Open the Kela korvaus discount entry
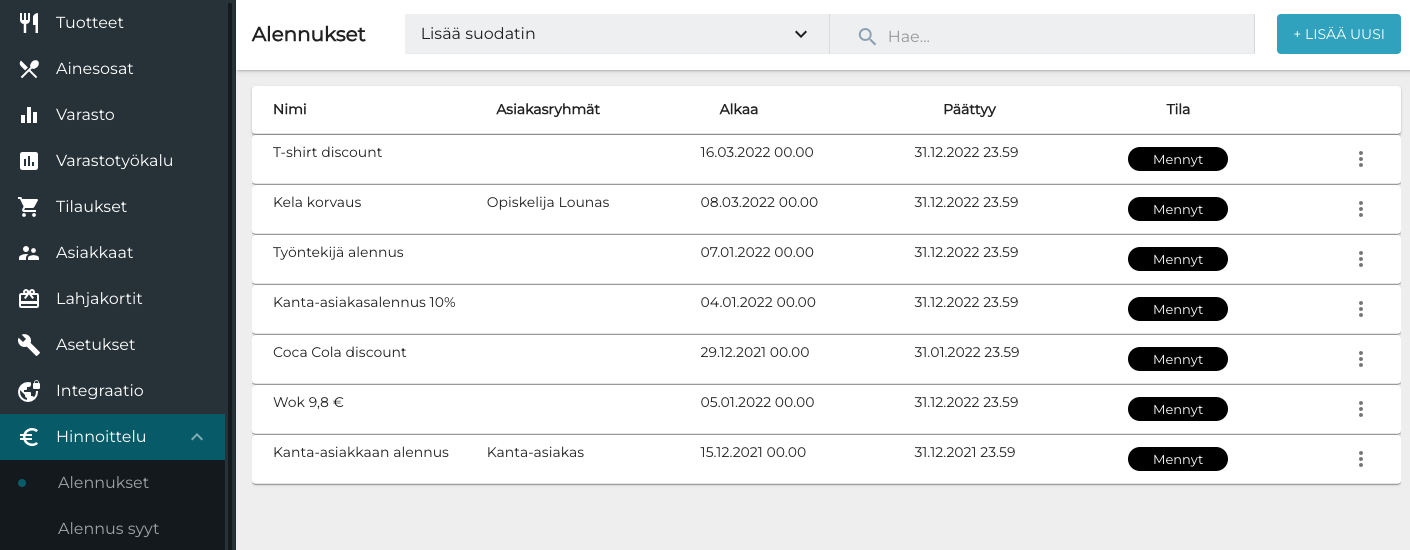This screenshot has height=550, width=1410. click(x=317, y=203)
